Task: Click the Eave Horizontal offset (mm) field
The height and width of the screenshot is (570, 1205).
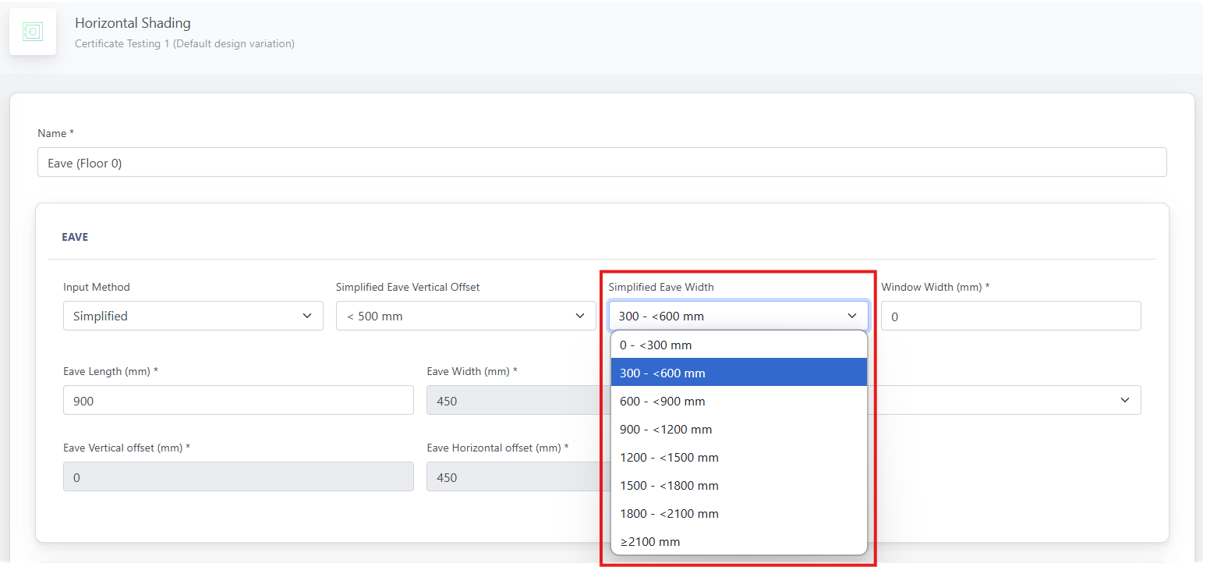Action: [x=518, y=477]
